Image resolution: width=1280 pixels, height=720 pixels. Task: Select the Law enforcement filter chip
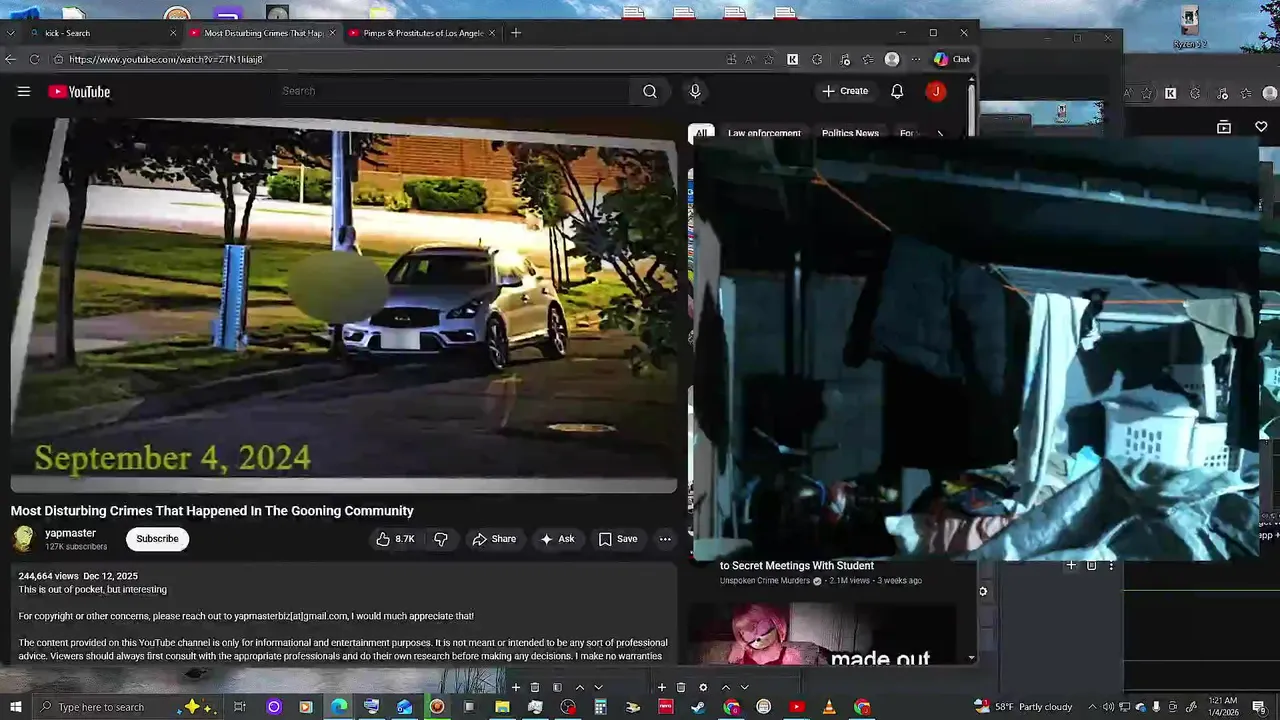click(764, 133)
